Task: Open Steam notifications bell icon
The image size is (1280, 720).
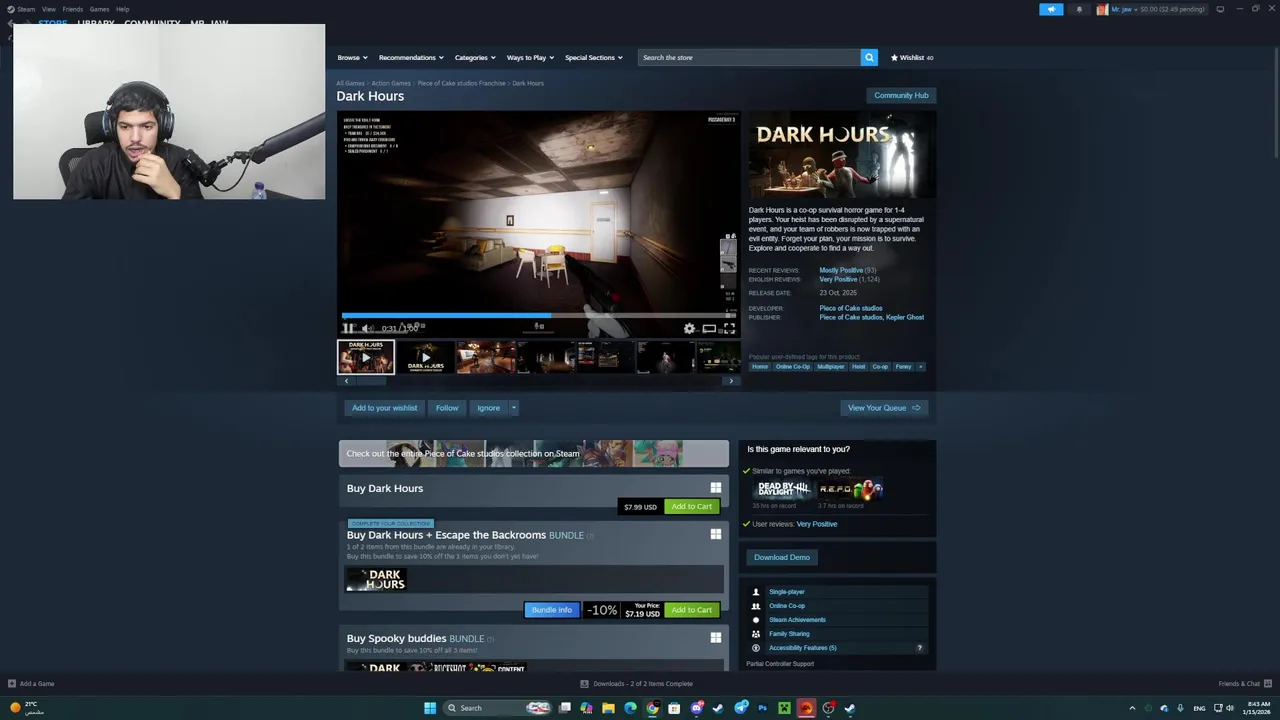Action: (1079, 9)
